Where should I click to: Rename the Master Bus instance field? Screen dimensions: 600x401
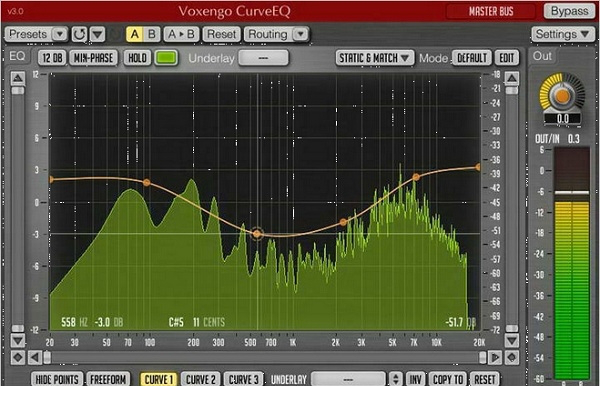(x=491, y=11)
